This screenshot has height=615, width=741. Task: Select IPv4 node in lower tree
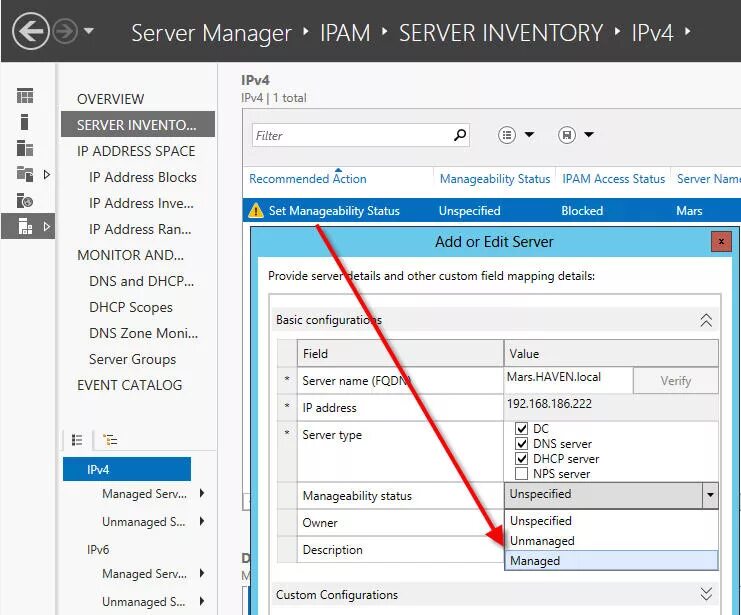(x=127, y=469)
